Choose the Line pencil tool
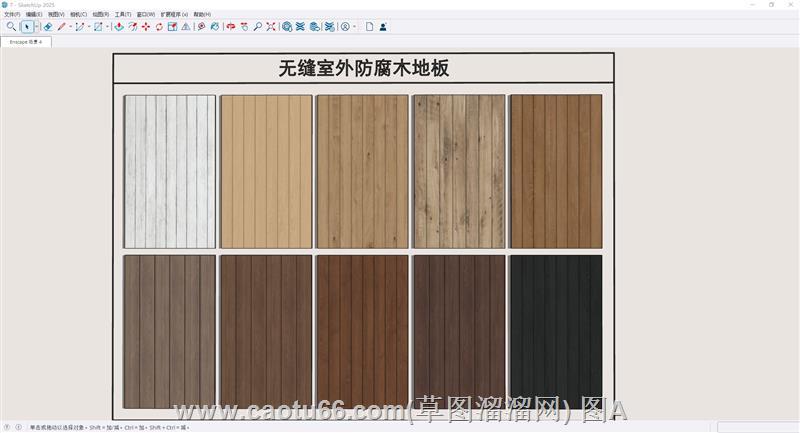Viewport: 800px width, 433px height. pyautogui.click(x=62, y=27)
